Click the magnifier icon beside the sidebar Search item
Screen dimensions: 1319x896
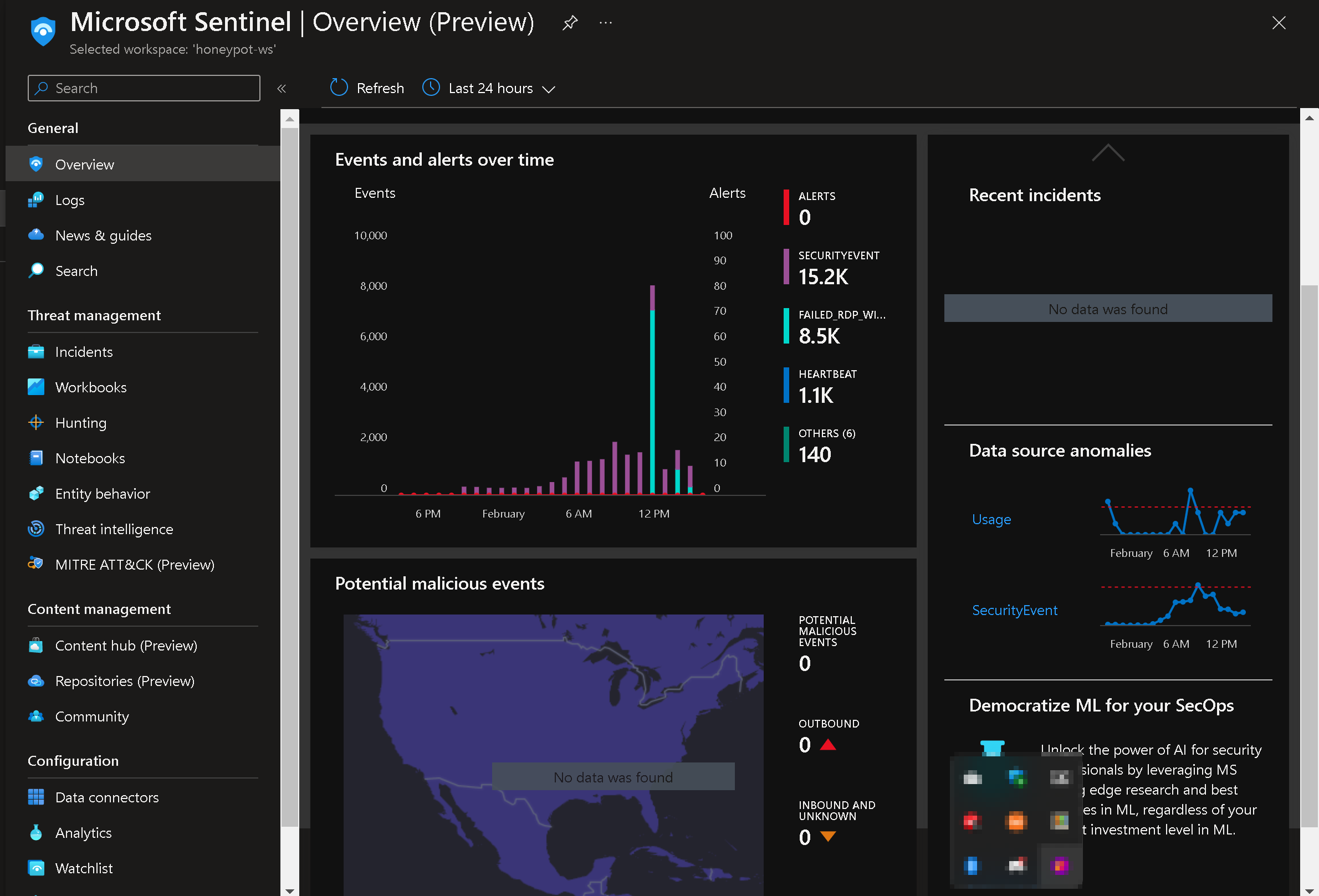(x=36, y=270)
